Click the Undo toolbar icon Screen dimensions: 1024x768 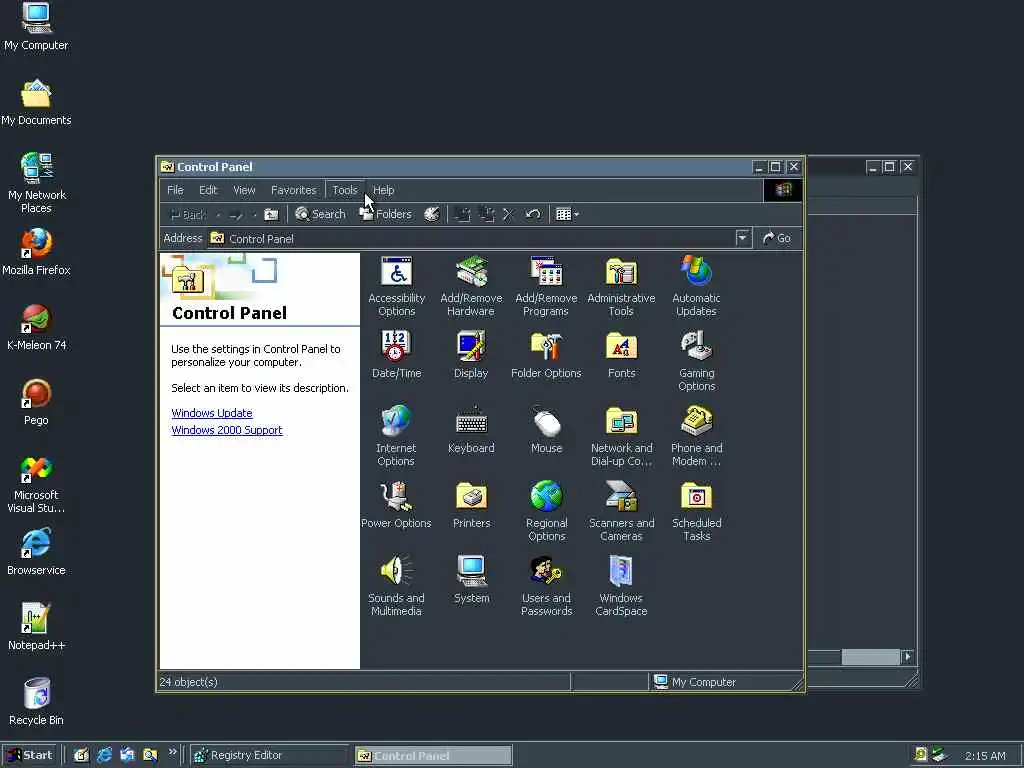[533, 214]
